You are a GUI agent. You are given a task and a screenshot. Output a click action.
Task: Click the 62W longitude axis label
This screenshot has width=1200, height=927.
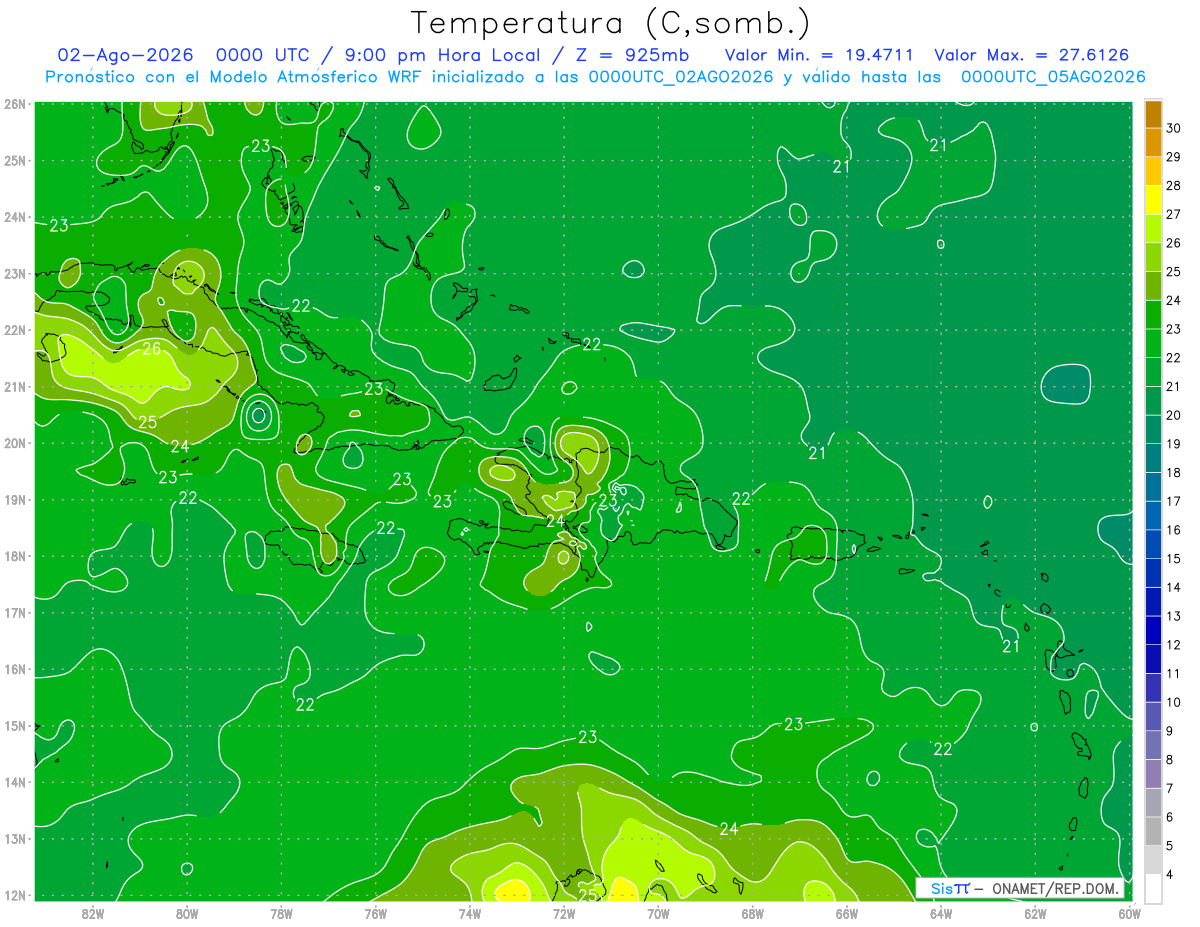[1035, 913]
